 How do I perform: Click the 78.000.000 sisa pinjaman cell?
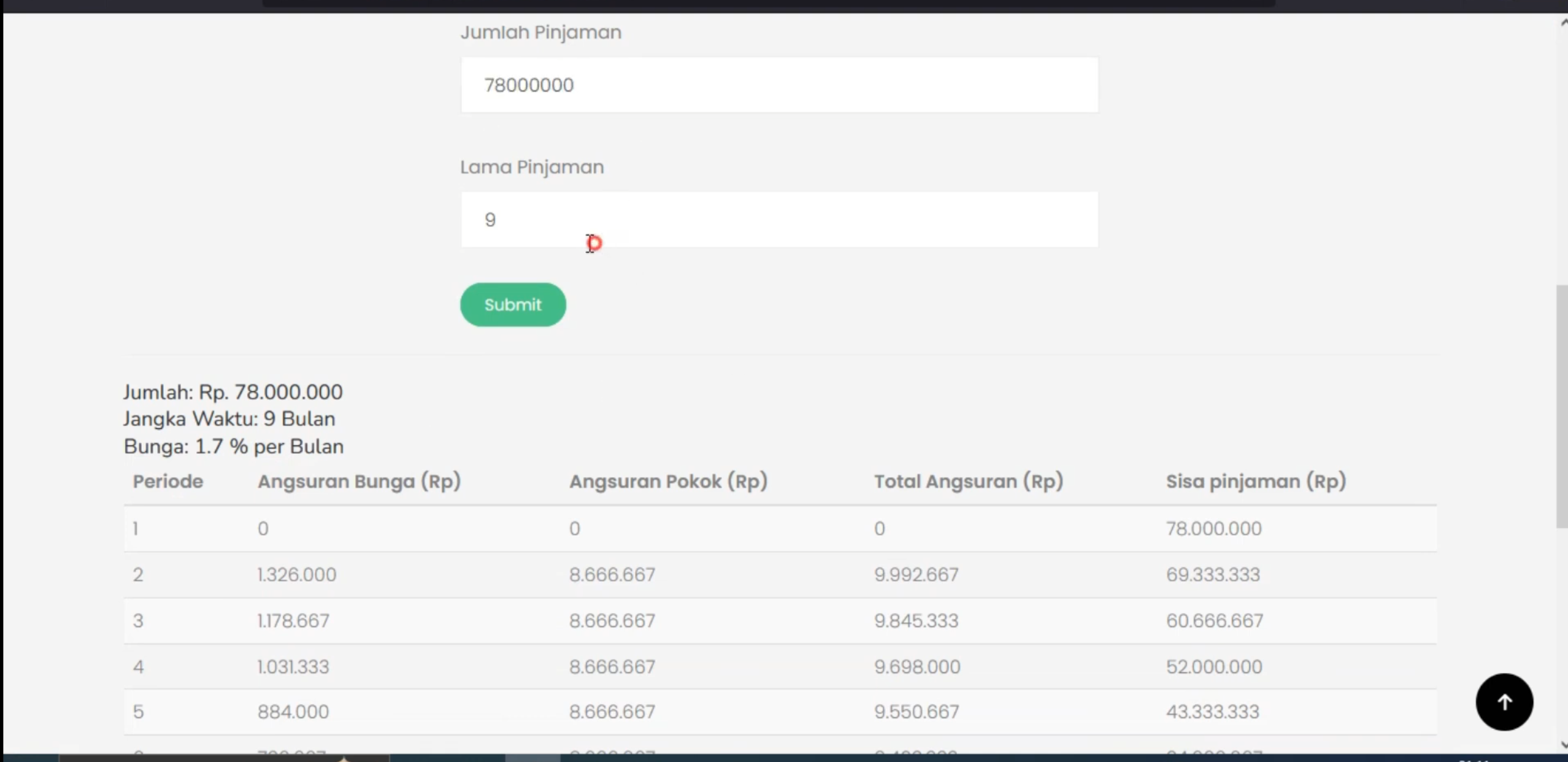coord(1213,528)
